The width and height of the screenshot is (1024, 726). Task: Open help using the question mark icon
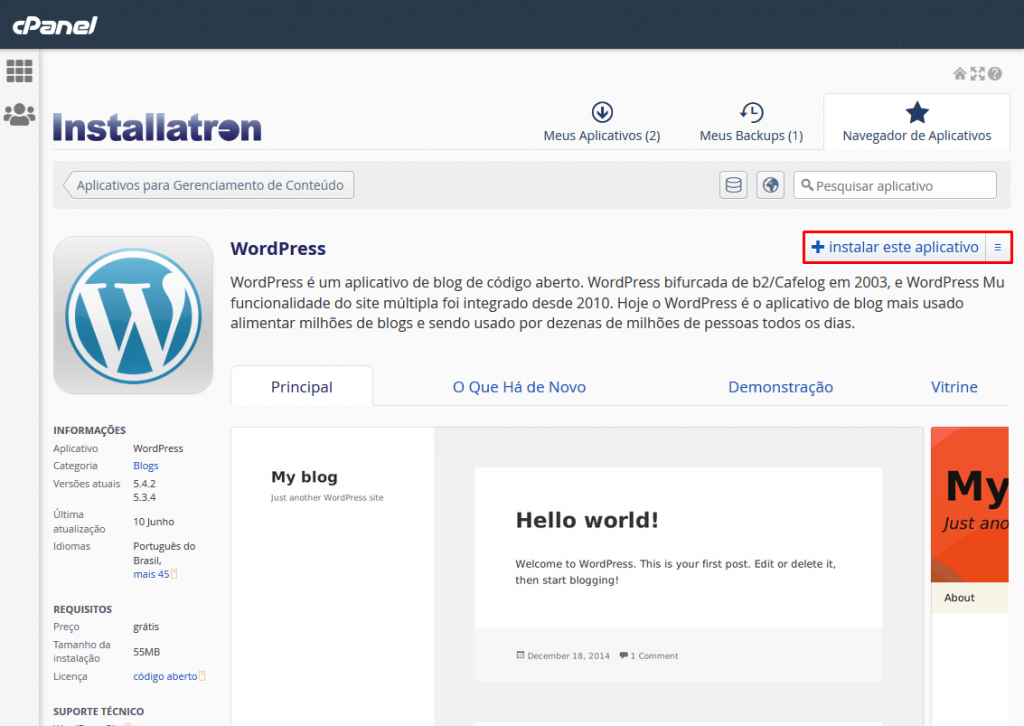[994, 73]
